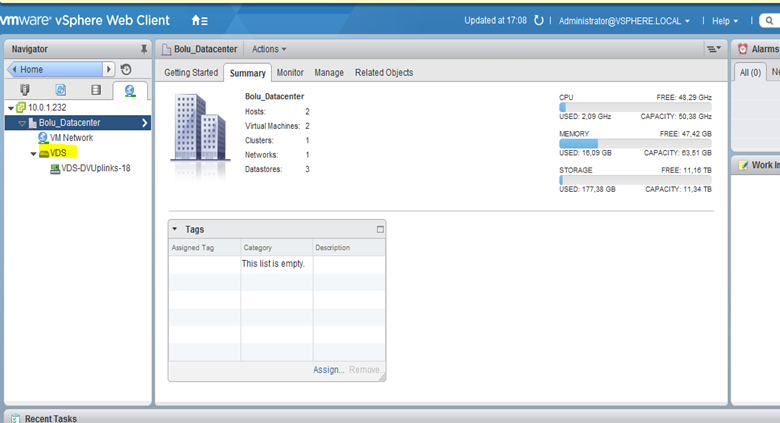Click the Recent Tasks clipboard icon
Screen dimensions: 780x423
(x=15, y=418)
